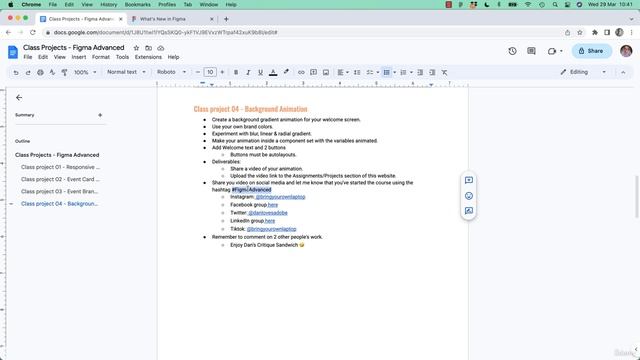This screenshot has height=360, width=640.
Task: Open the Tiktok @bringyourownlaptop link
Action: pyautogui.click(x=271, y=229)
